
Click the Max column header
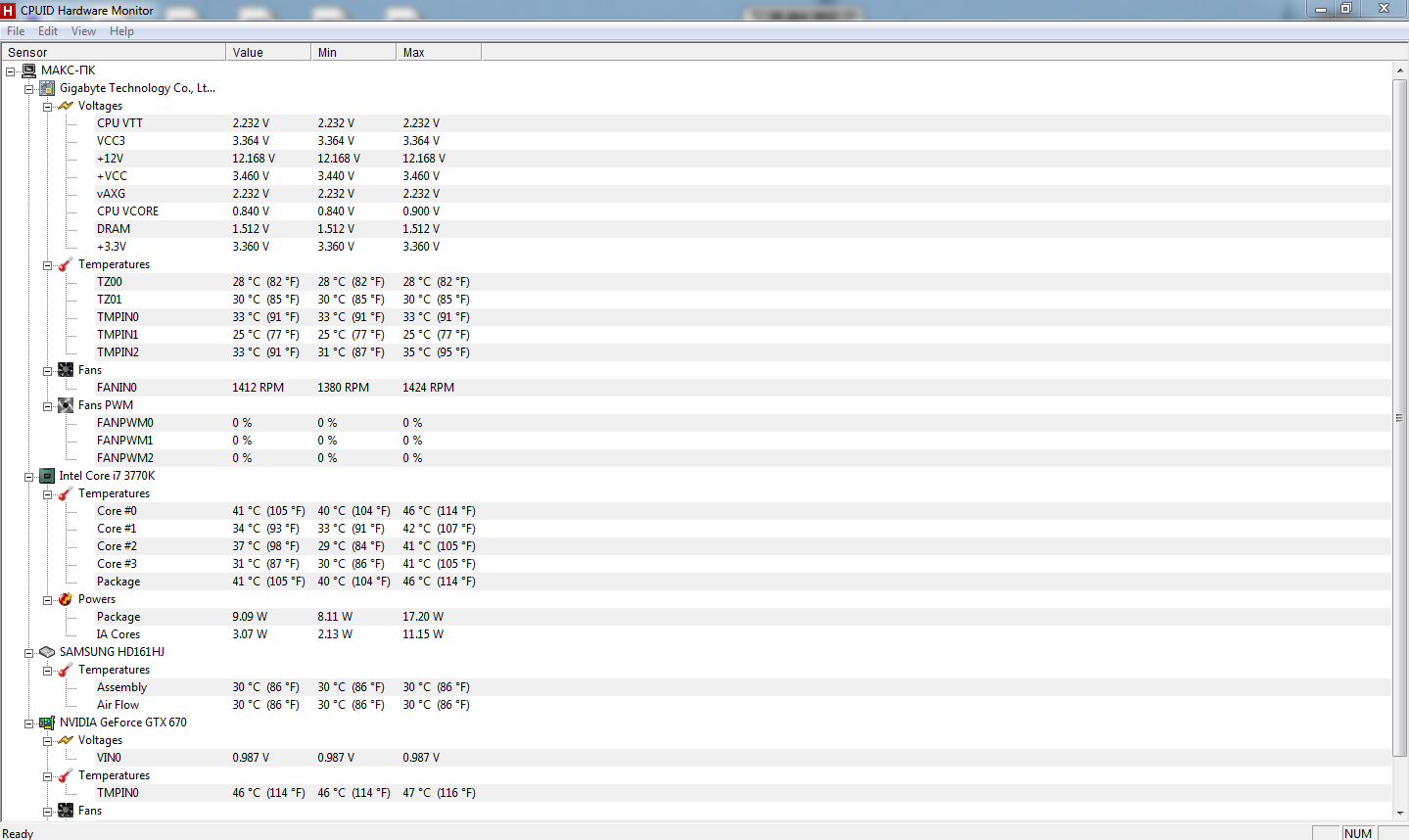tap(439, 52)
